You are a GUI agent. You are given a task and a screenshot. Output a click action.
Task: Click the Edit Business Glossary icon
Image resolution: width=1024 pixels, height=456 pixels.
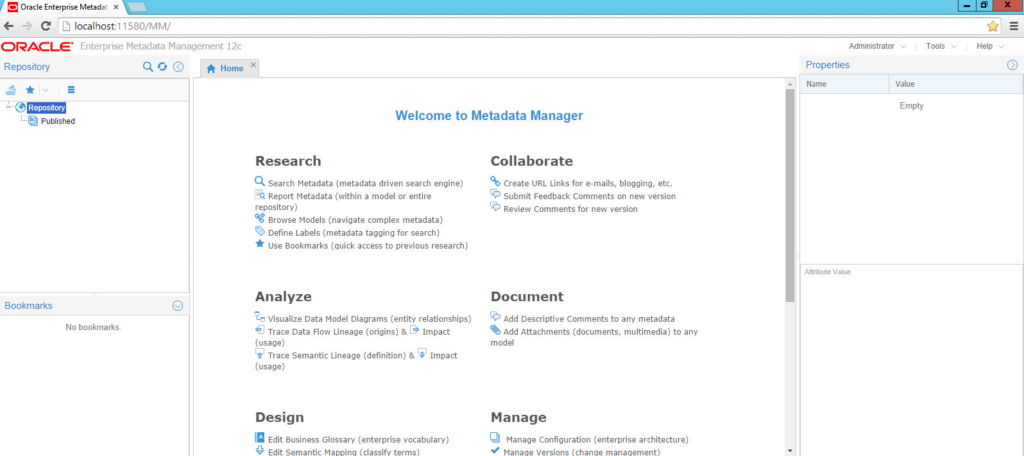(260, 438)
